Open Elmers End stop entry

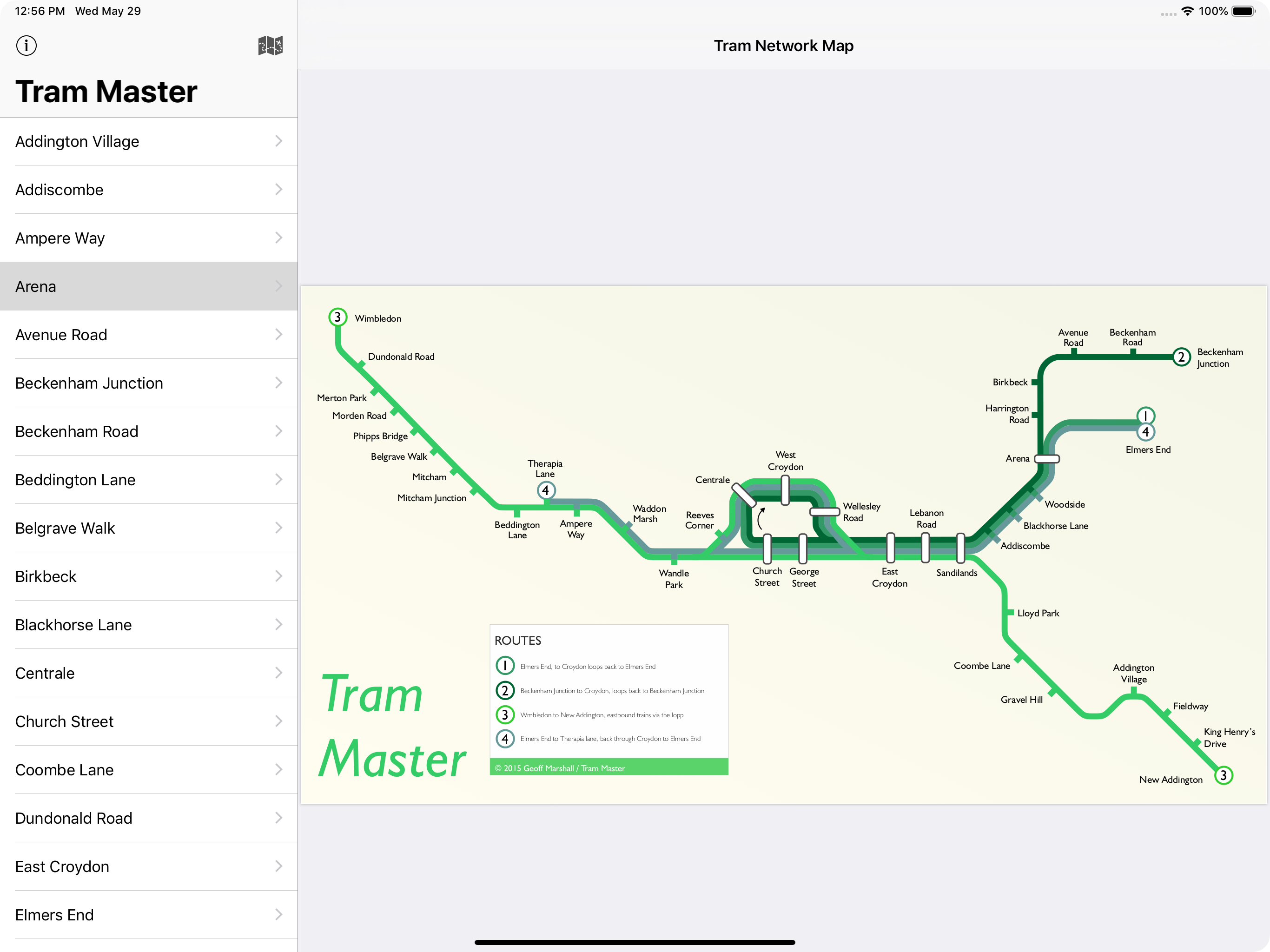149,915
